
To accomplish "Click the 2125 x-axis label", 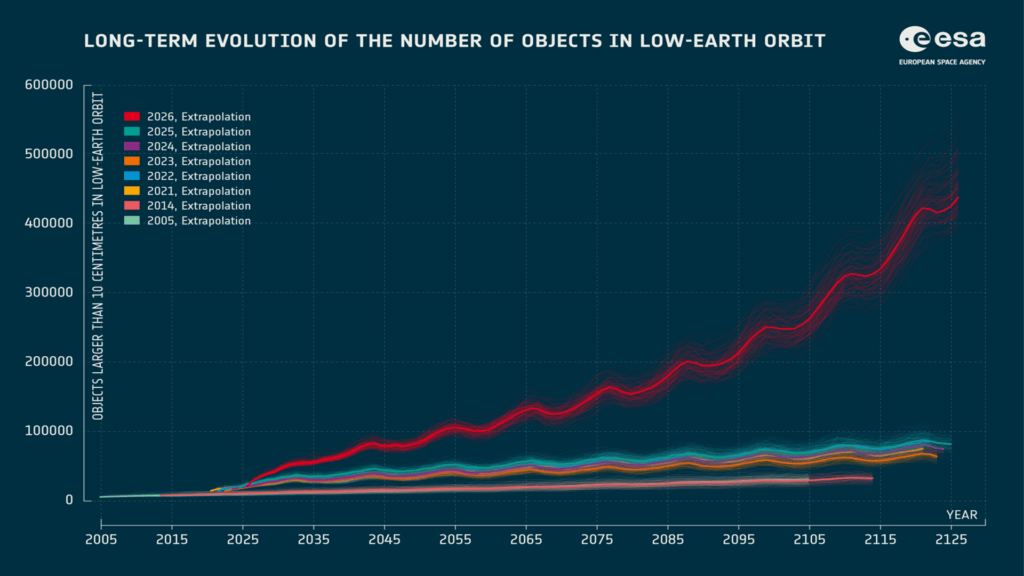I will click(x=952, y=540).
